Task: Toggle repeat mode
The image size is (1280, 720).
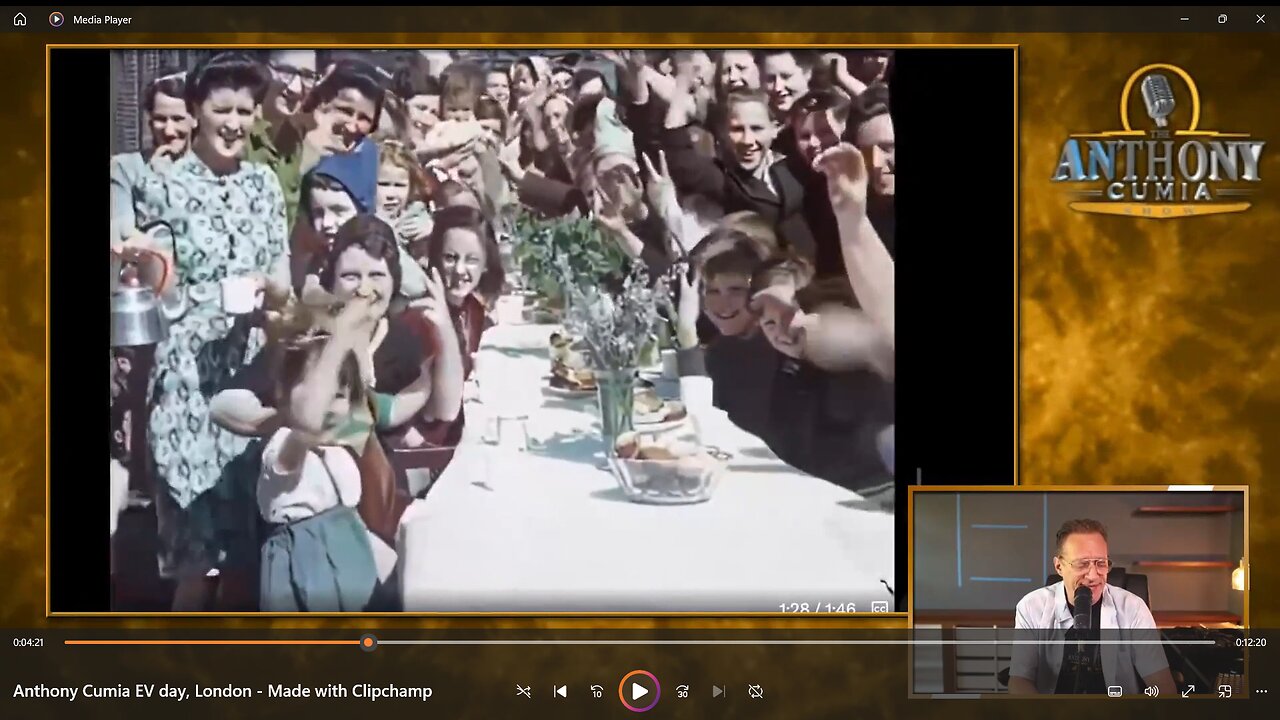Action: (755, 691)
